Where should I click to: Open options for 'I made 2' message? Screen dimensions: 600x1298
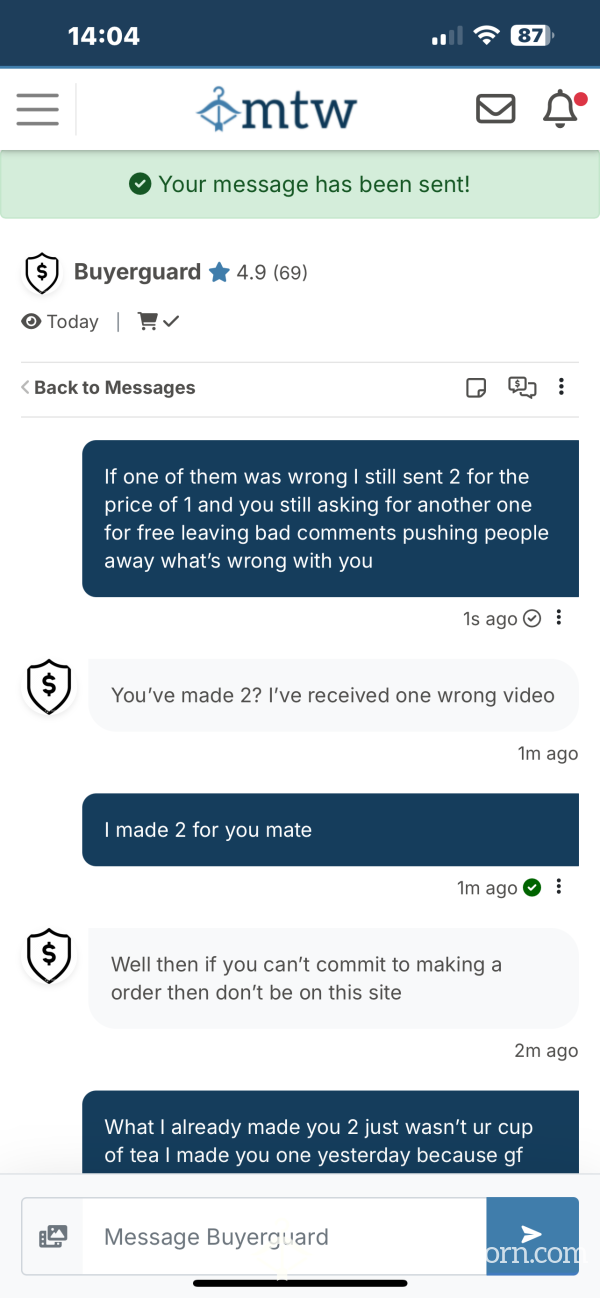pos(559,887)
